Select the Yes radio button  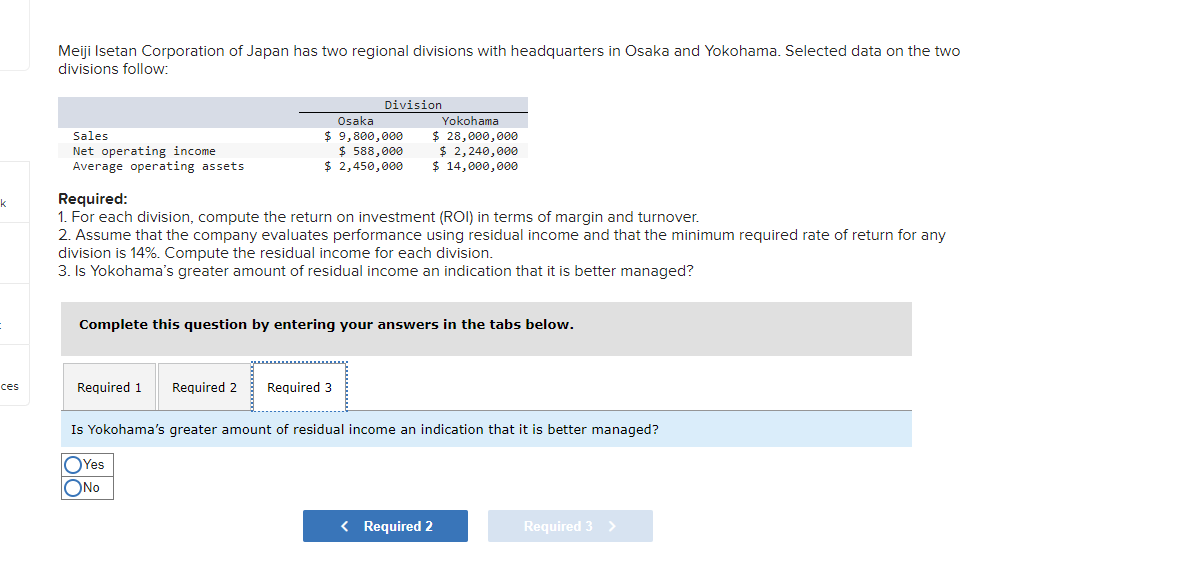point(73,464)
